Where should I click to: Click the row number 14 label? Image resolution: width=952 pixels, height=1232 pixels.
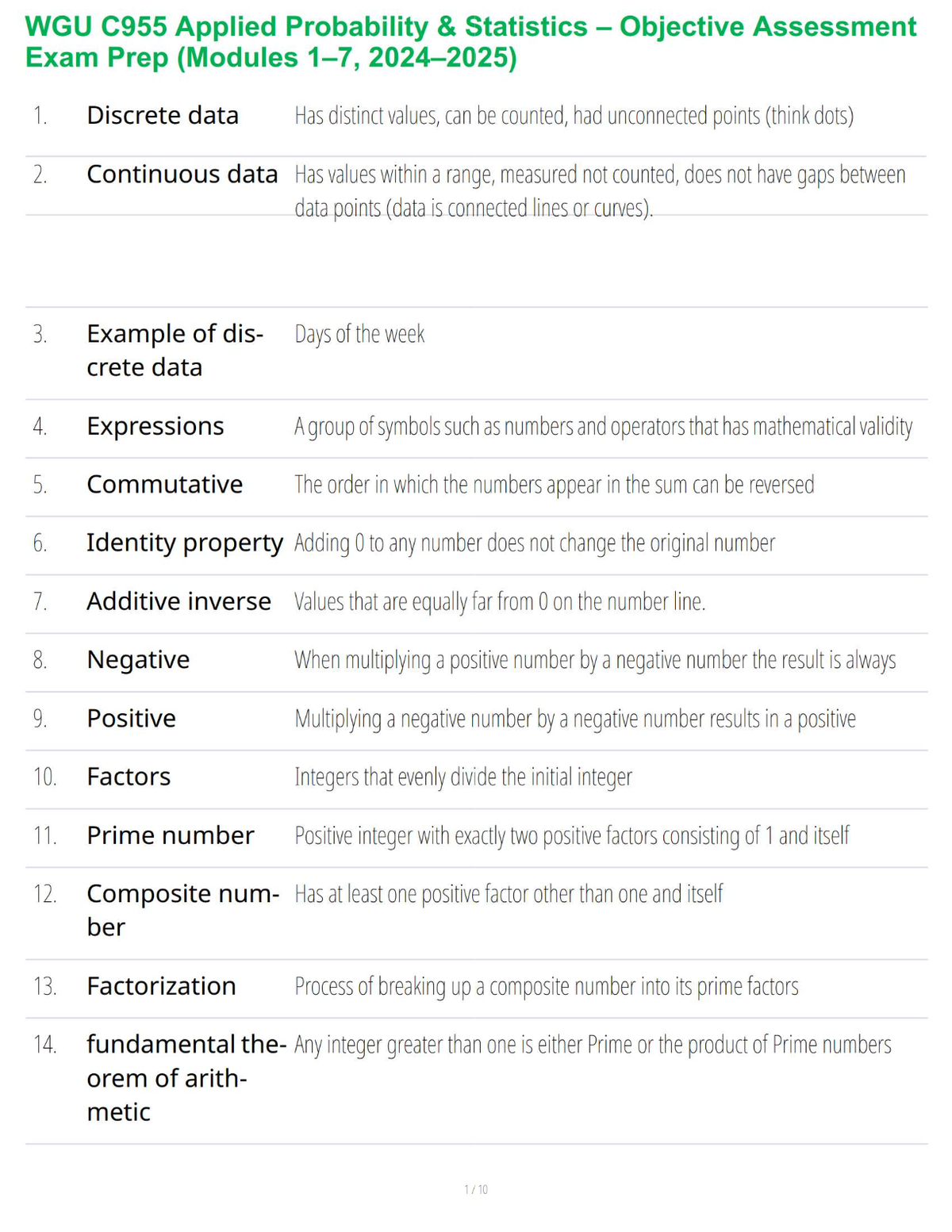(x=45, y=1045)
